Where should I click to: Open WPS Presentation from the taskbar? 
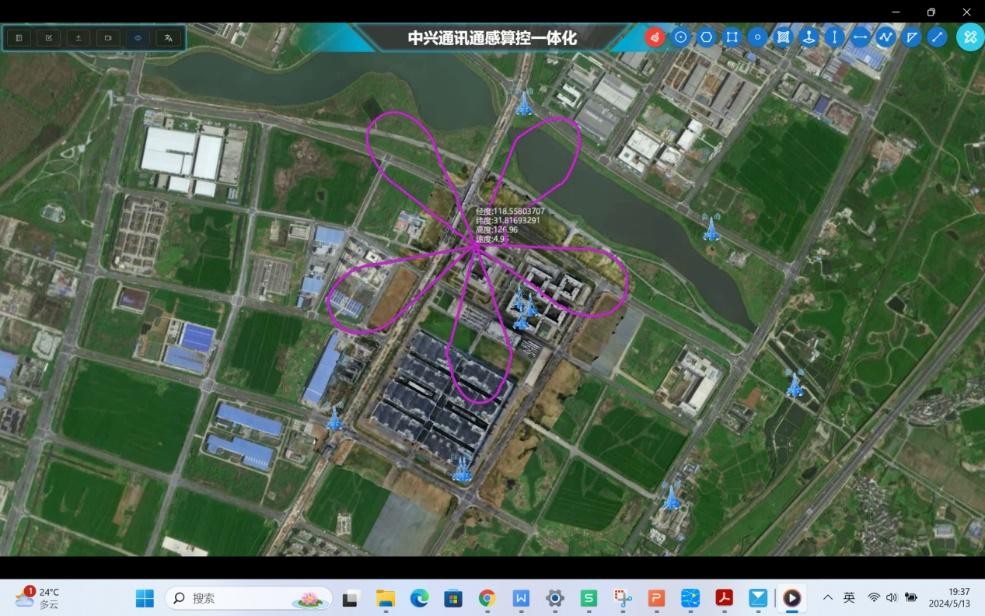(656, 598)
